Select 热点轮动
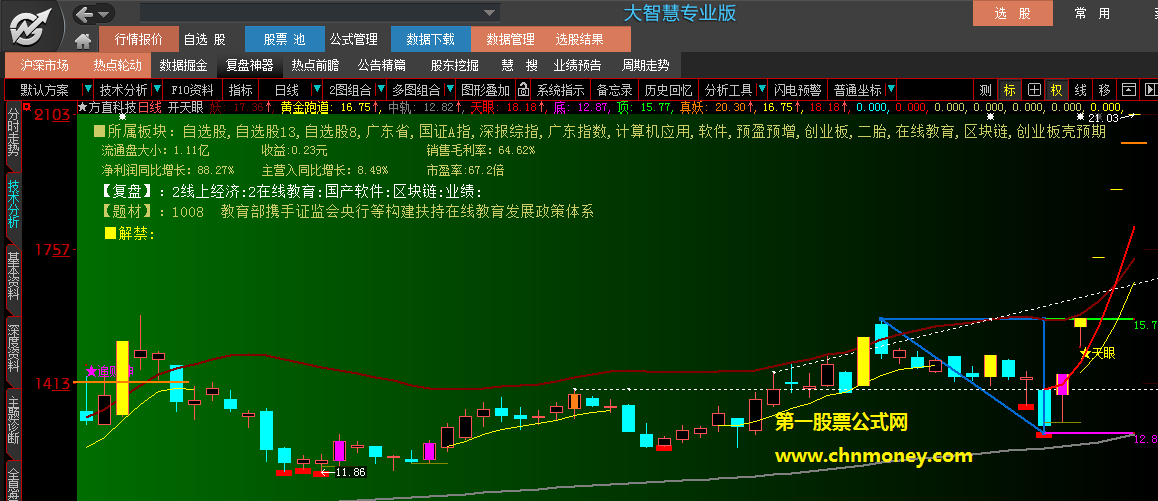The width and height of the screenshot is (1158, 501). click(117, 65)
